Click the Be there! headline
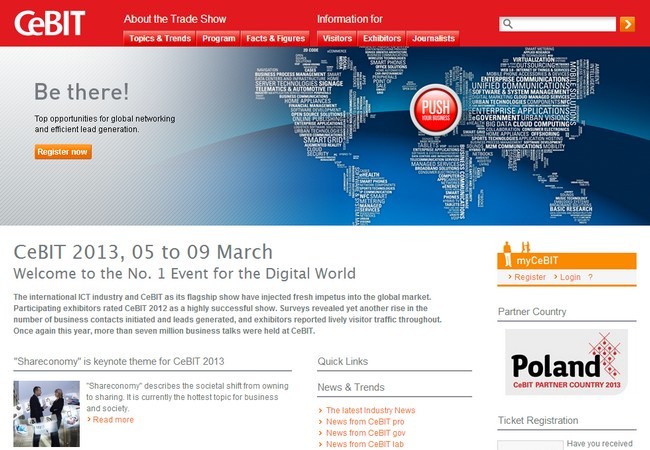650x450 pixels. point(82,92)
